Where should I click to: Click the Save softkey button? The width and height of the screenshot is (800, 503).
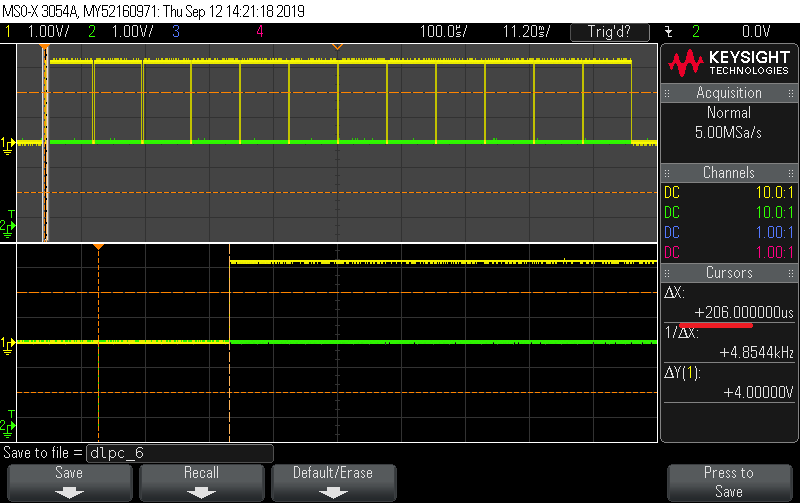(x=69, y=482)
